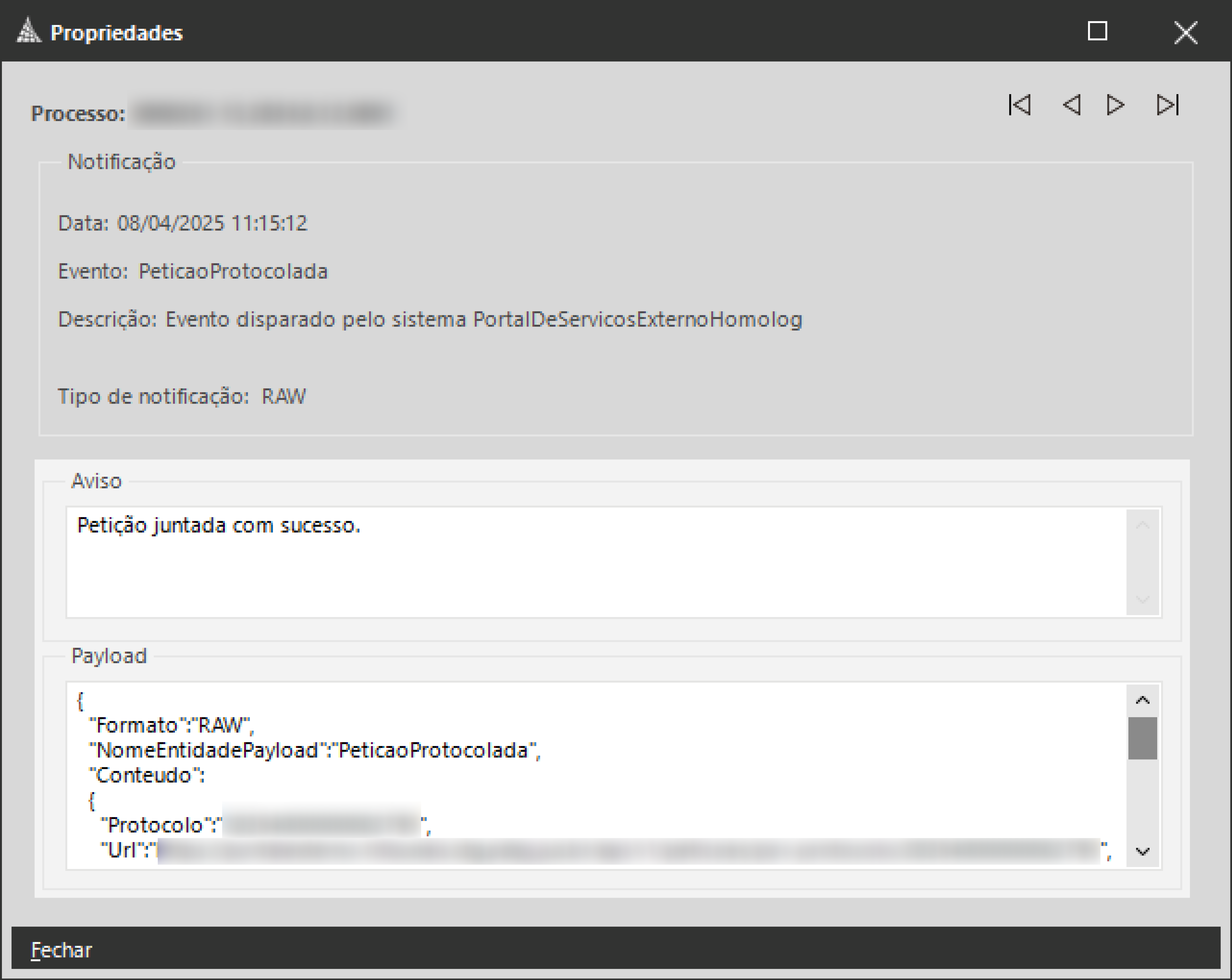
Task: Go to the next record arrow
Action: 1115,105
